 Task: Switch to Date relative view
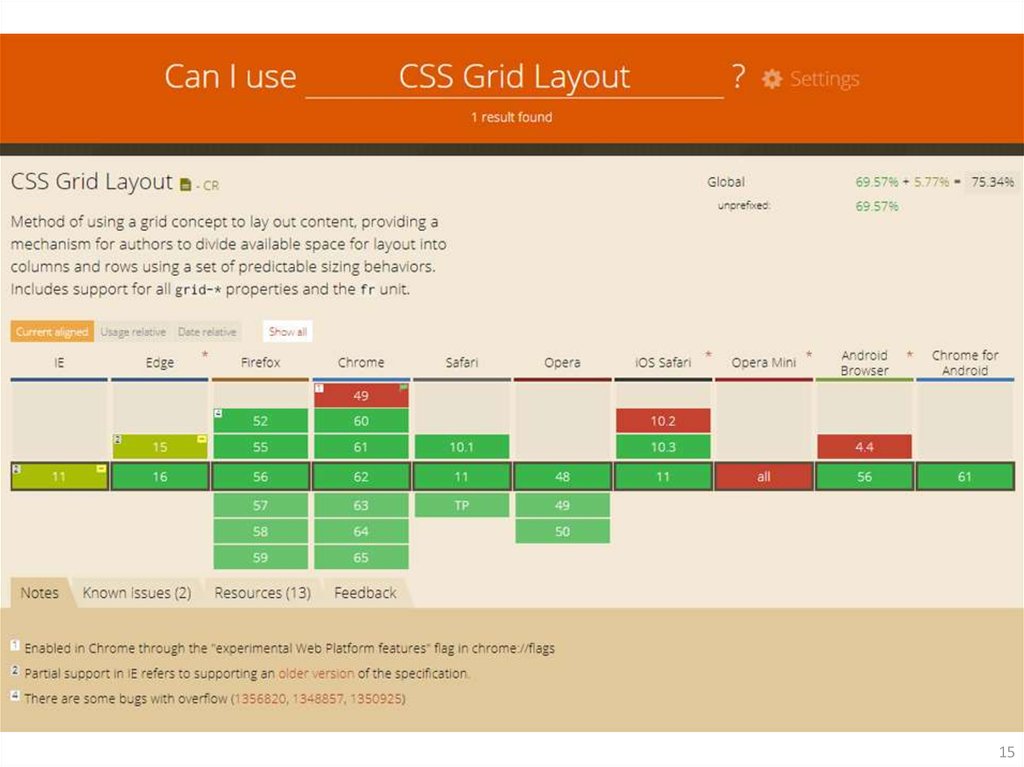[207, 332]
